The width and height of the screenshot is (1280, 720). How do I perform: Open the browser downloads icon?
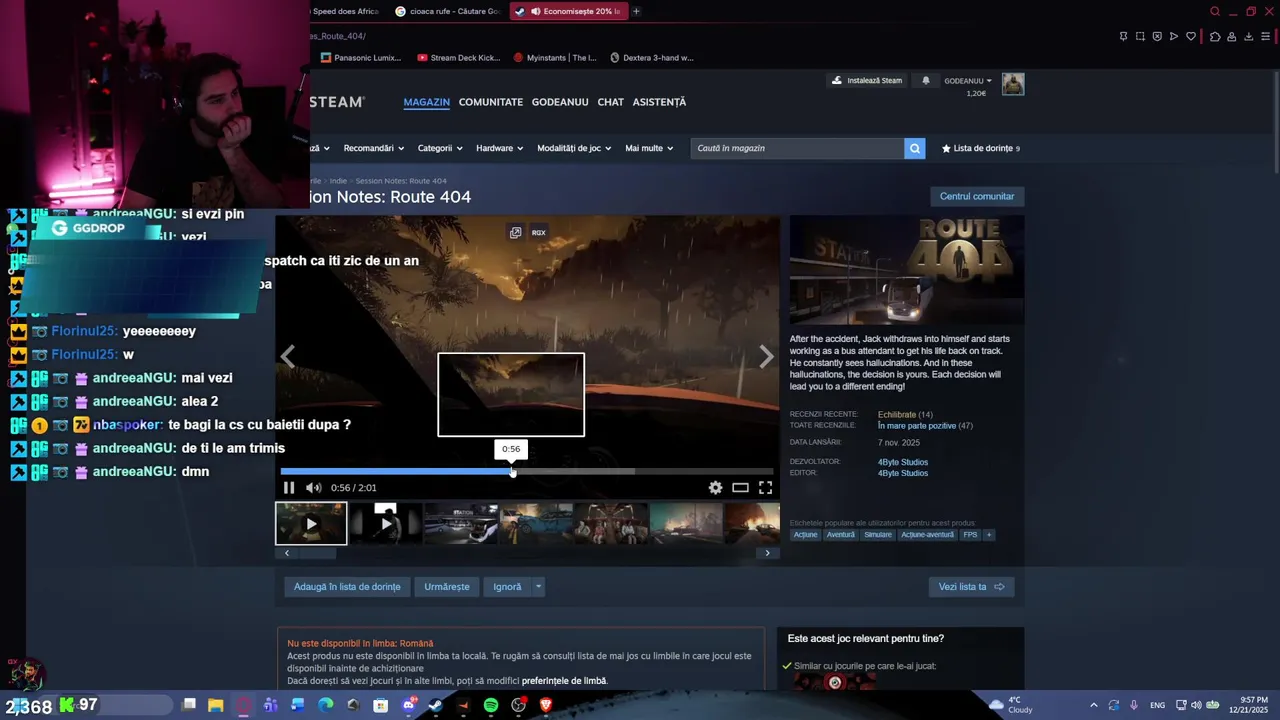click(1248, 37)
